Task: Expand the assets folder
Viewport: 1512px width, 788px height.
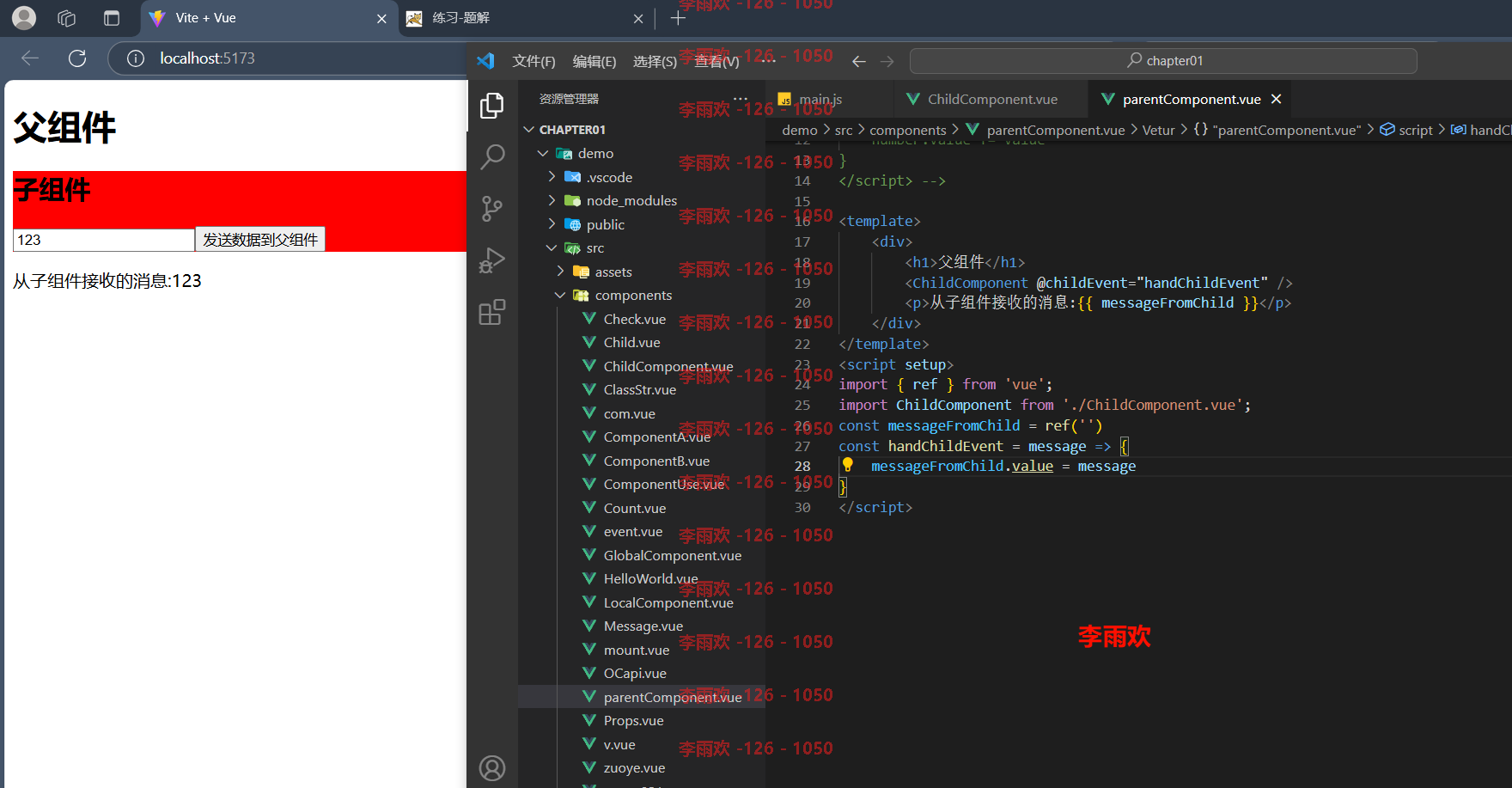Action: click(x=560, y=272)
